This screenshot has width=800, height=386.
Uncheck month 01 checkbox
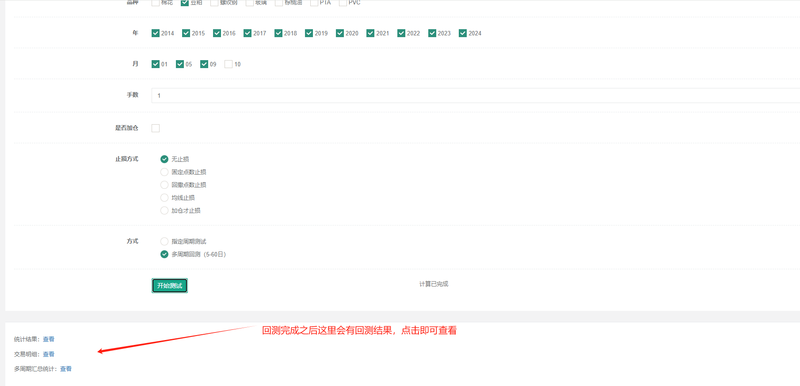[156, 64]
